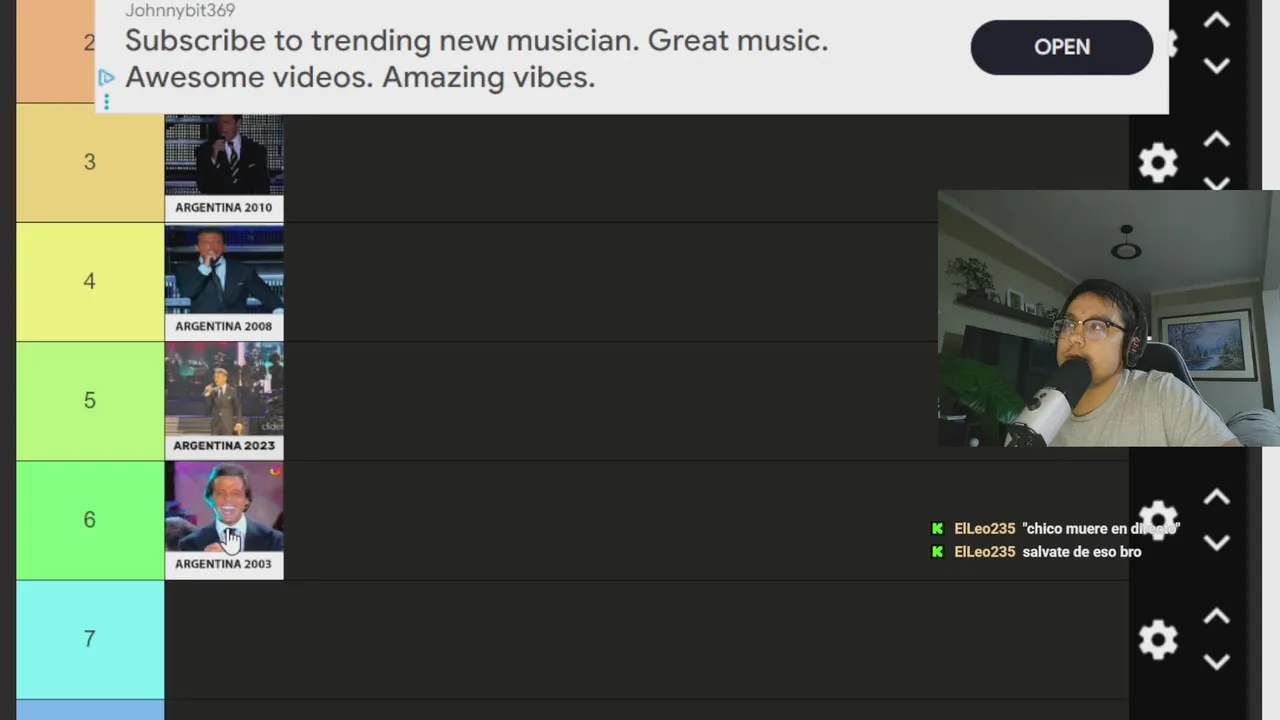Open settings gear for tier 3 row
The width and height of the screenshot is (1280, 720).
click(x=1158, y=162)
